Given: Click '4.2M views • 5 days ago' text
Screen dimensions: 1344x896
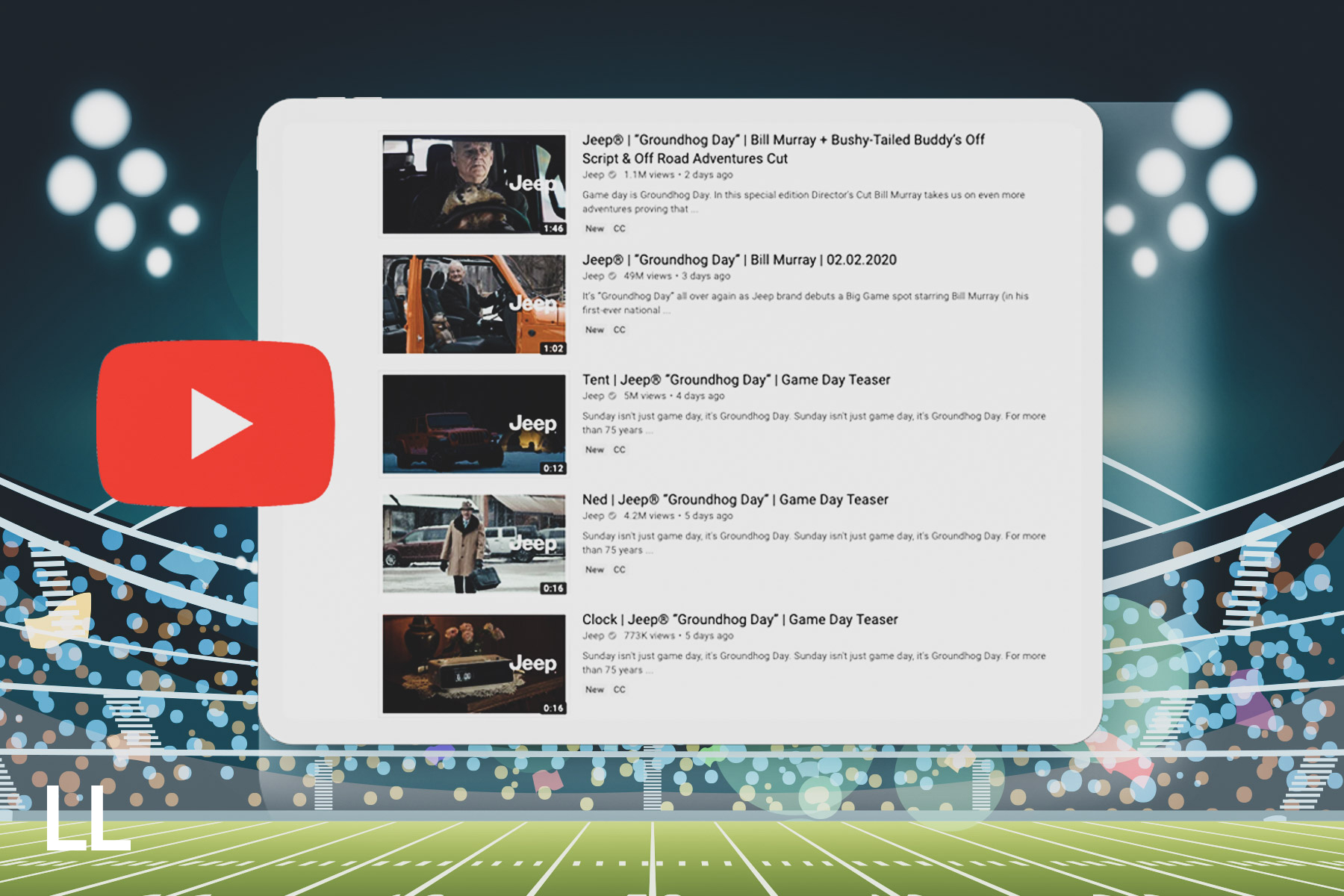Looking at the screenshot, I should click(x=678, y=515).
